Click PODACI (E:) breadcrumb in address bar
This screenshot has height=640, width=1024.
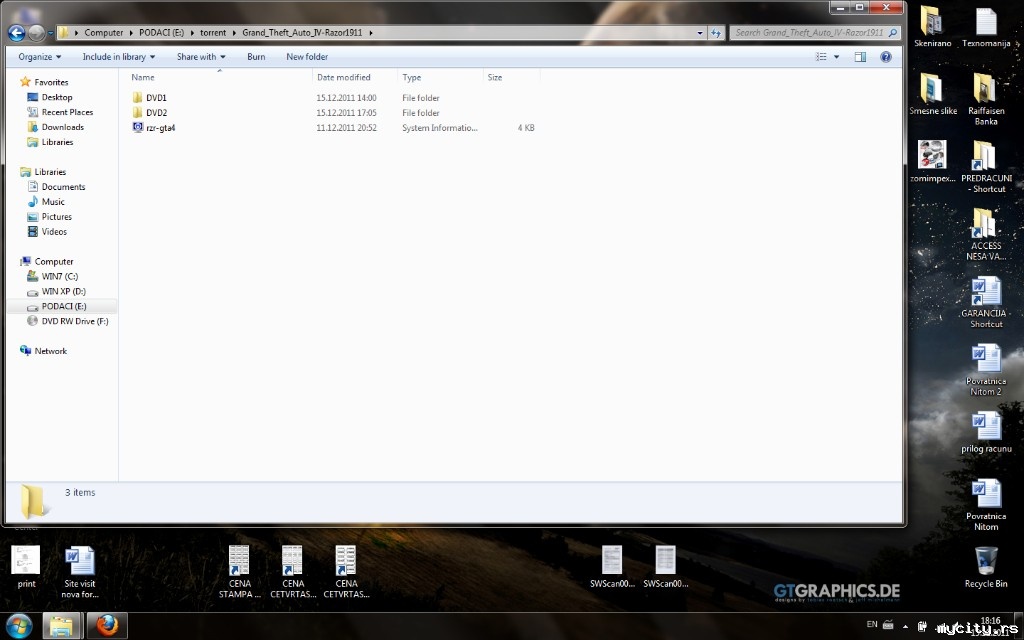coord(161,33)
